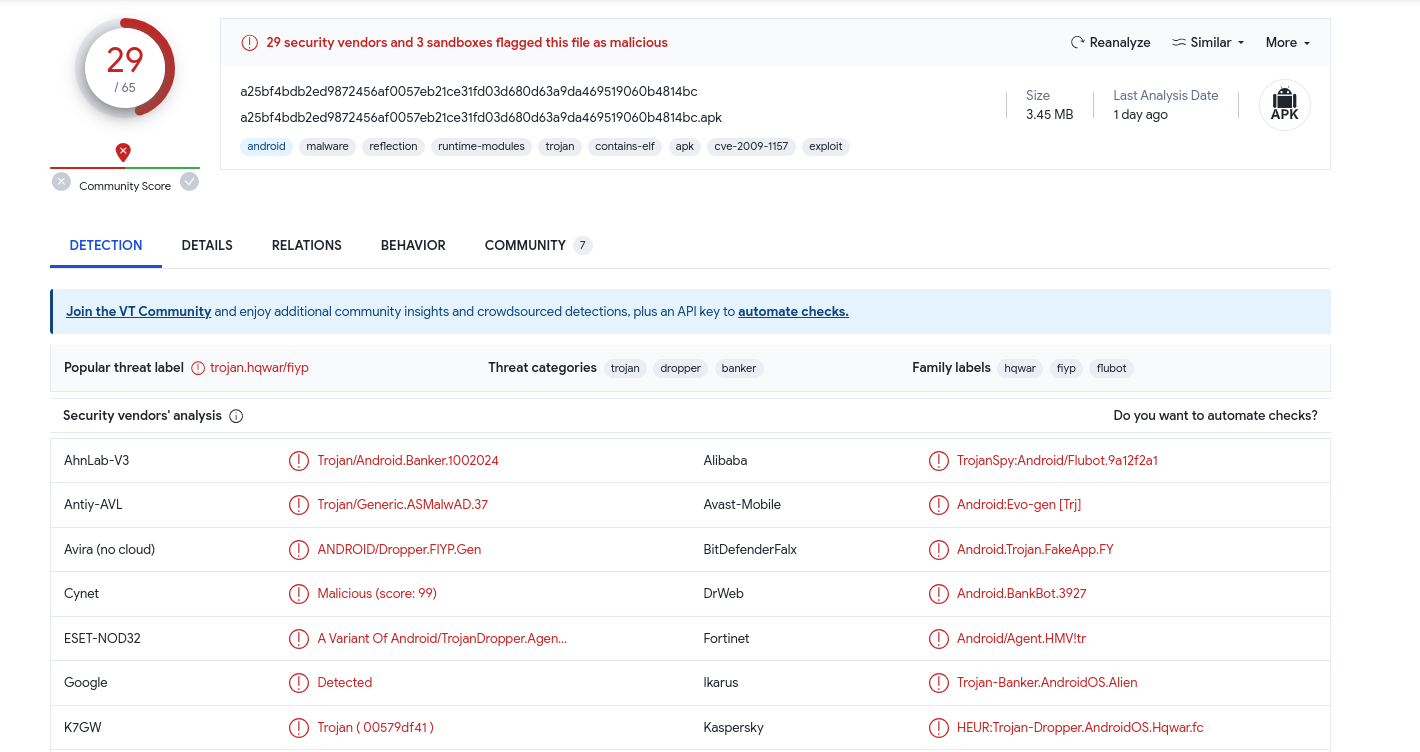
Task: Click the banker threat category chip
Action: coord(739,369)
